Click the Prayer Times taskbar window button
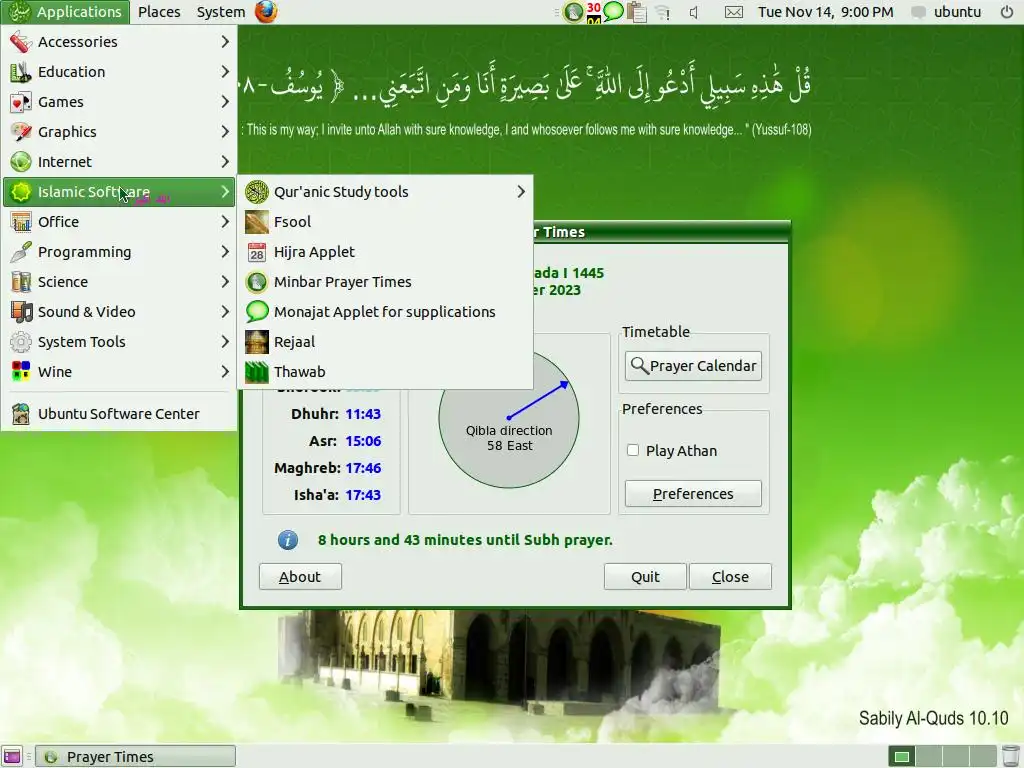This screenshot has width=1024, height=768. pos(135,756)
